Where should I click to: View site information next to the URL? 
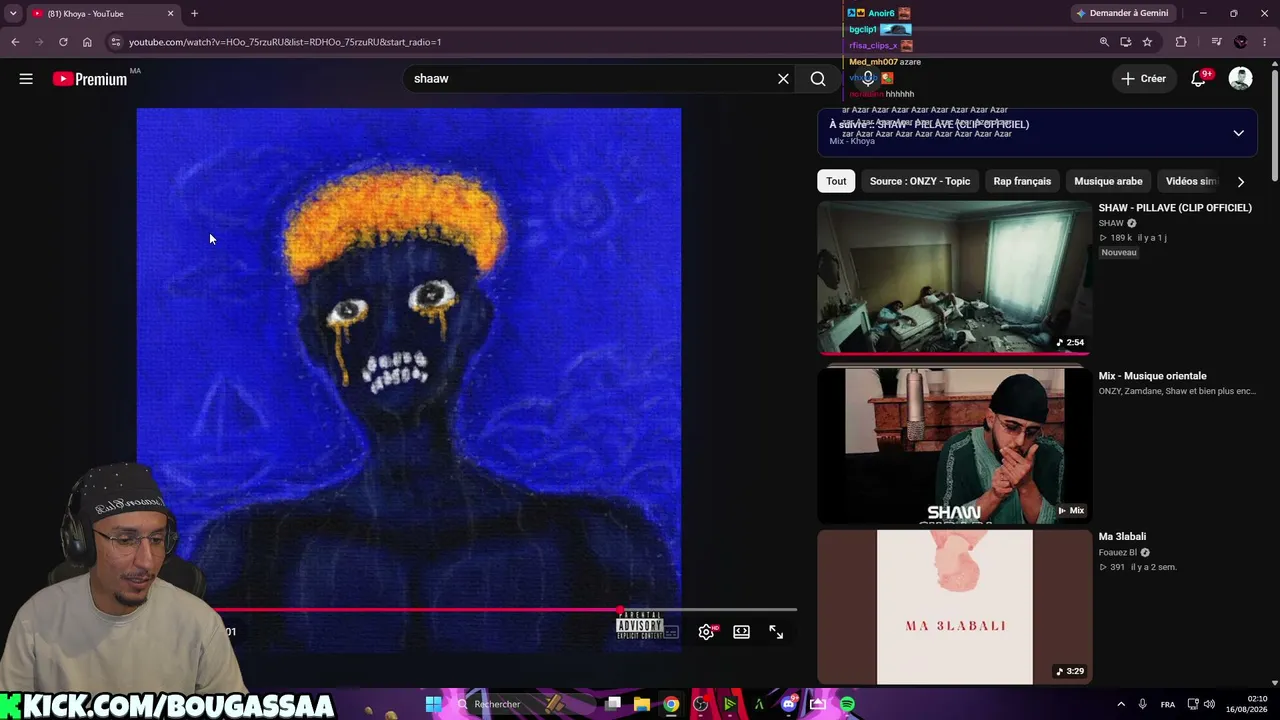[x=115, y=42]
